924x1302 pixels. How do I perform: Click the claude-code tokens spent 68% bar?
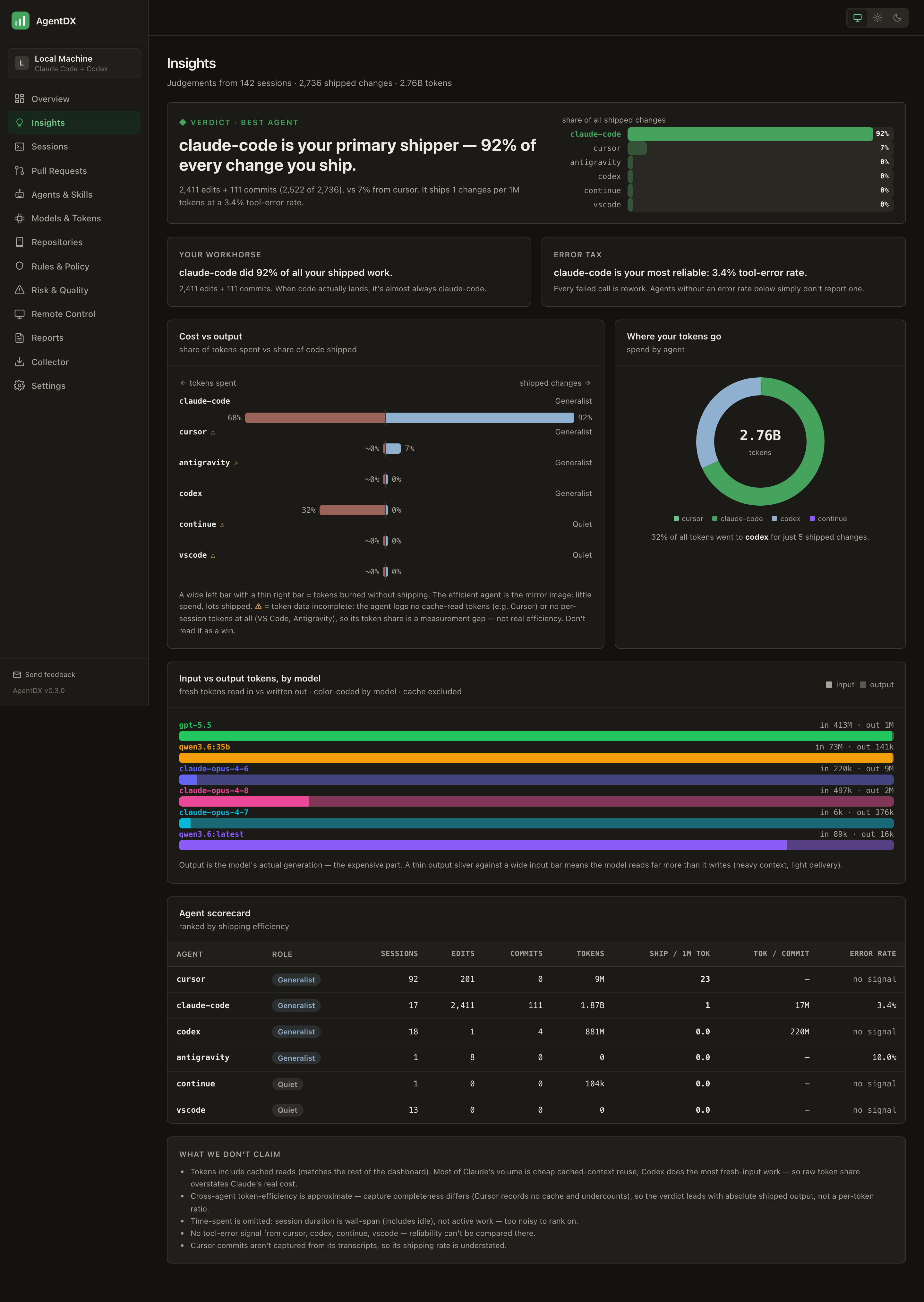tap(315, 418)
